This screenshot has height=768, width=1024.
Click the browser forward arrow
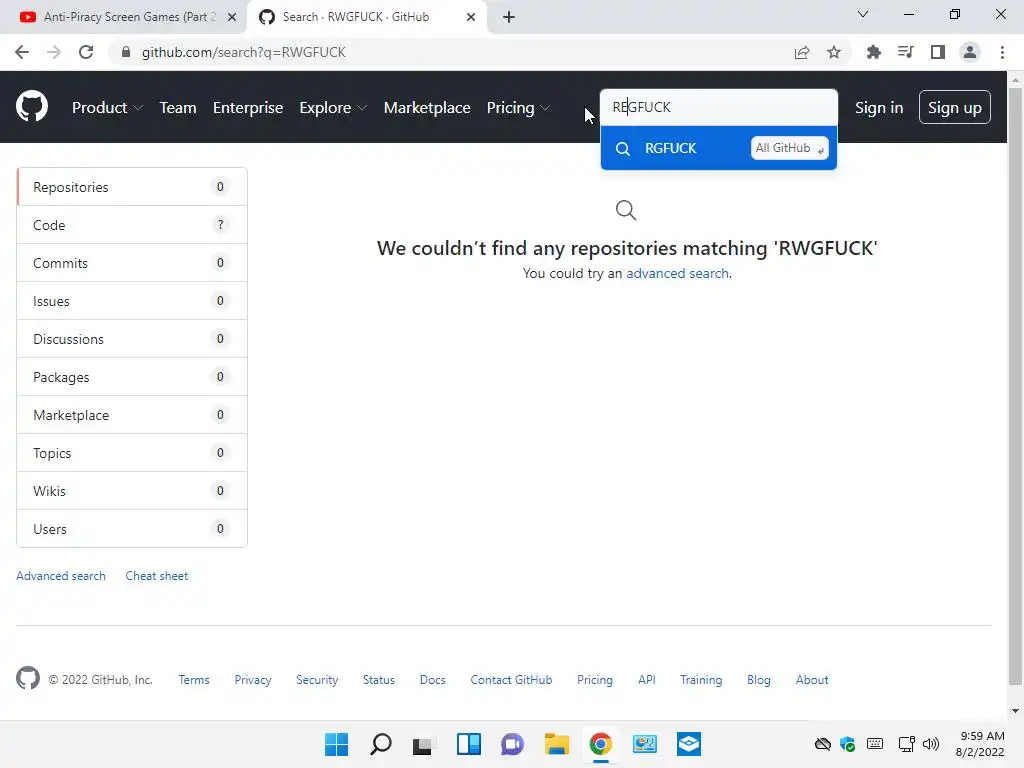[x=54, y=52]
